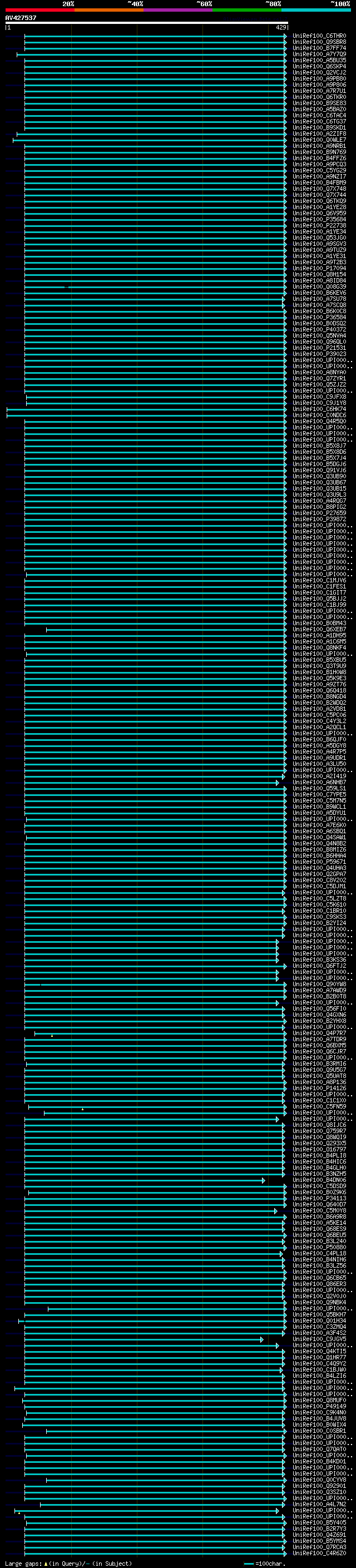Click hit label UniRef100_P34113
356x1568 pixels.
point(319,1199)
